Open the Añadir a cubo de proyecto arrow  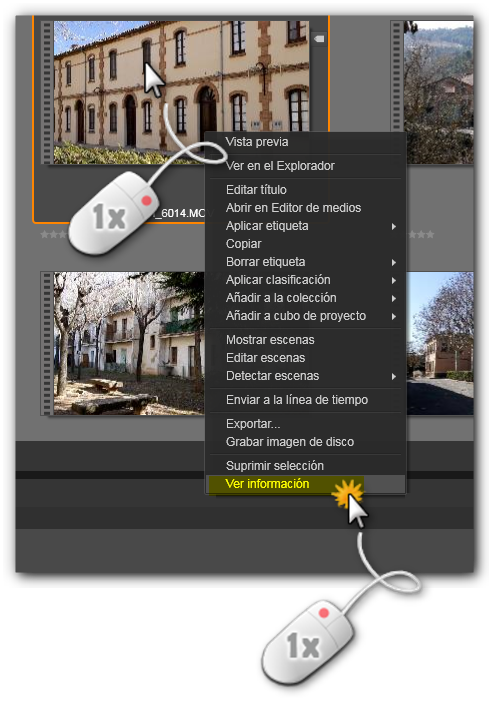click(394, 317)
